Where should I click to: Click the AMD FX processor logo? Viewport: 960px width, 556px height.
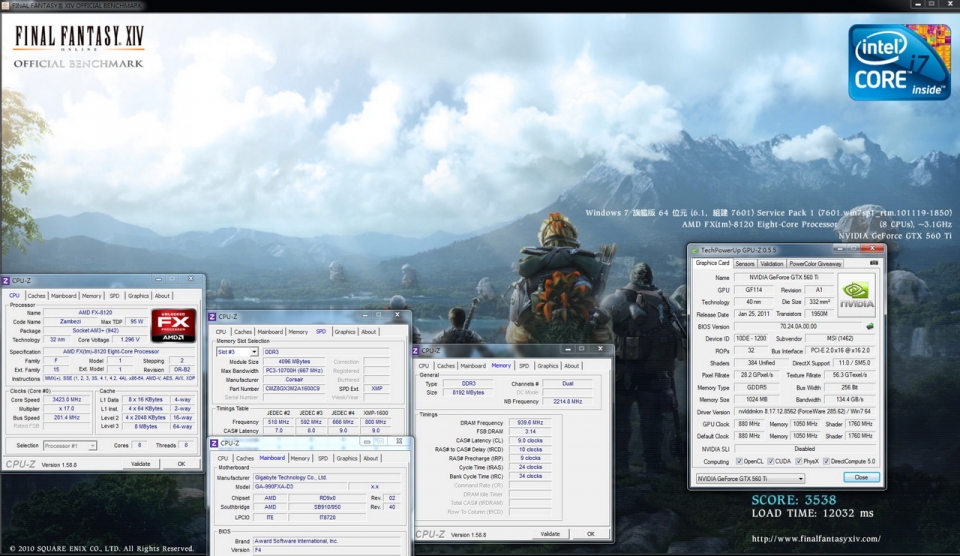coord(173,326)
